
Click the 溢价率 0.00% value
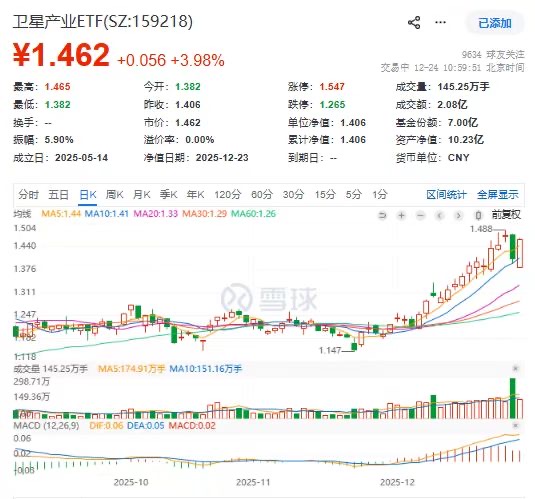coord(200,140)
